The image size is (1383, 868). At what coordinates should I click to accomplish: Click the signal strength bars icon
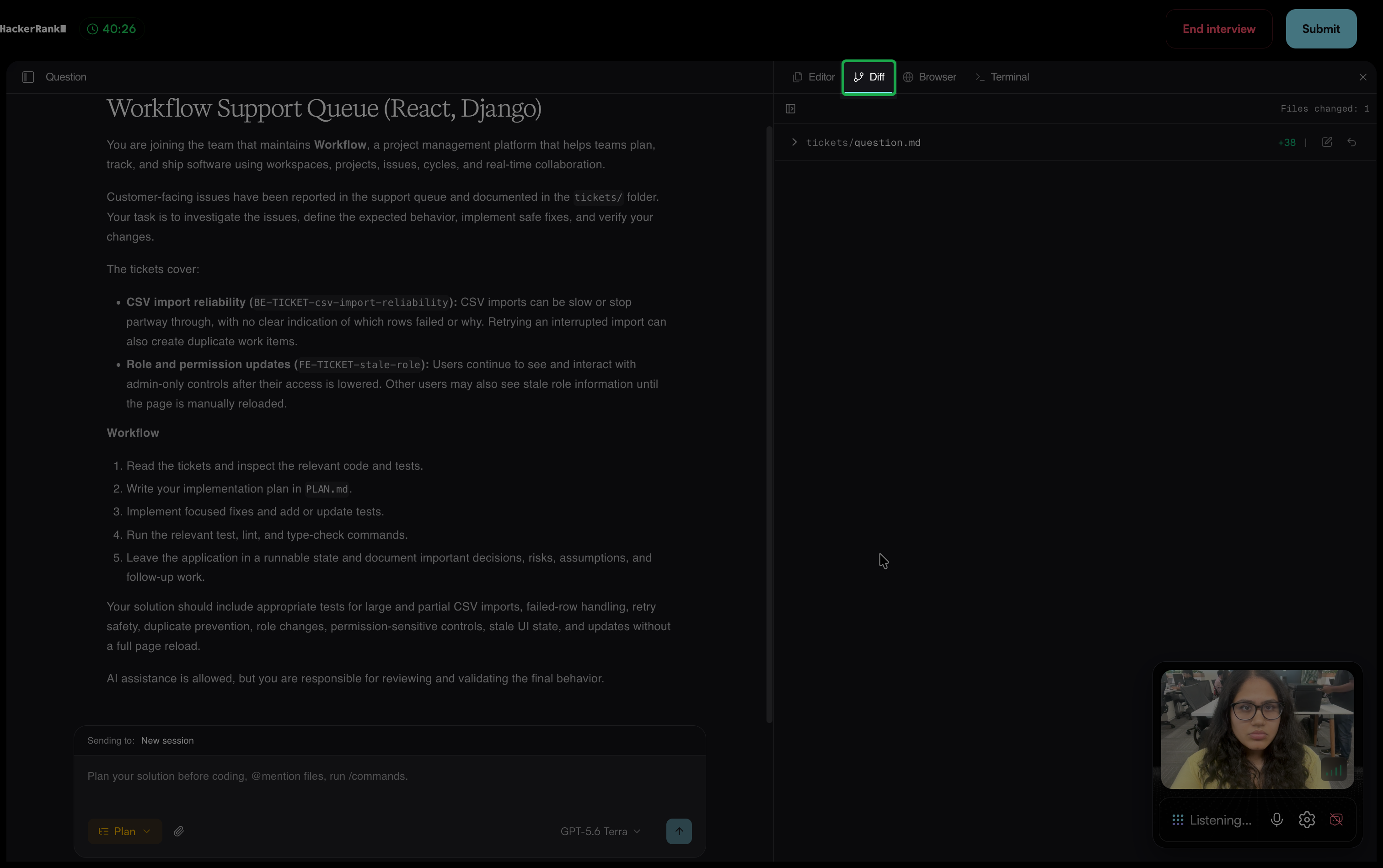(x=1334, y=771)
